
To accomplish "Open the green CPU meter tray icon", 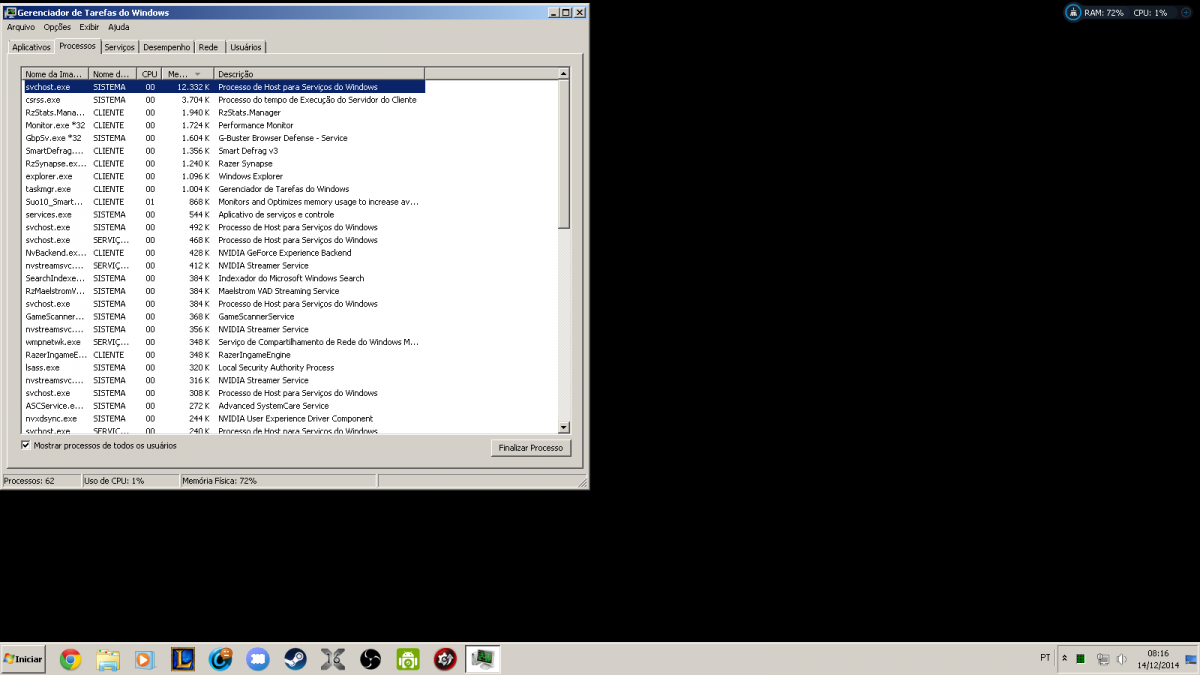I will (x=1081, y=659).
